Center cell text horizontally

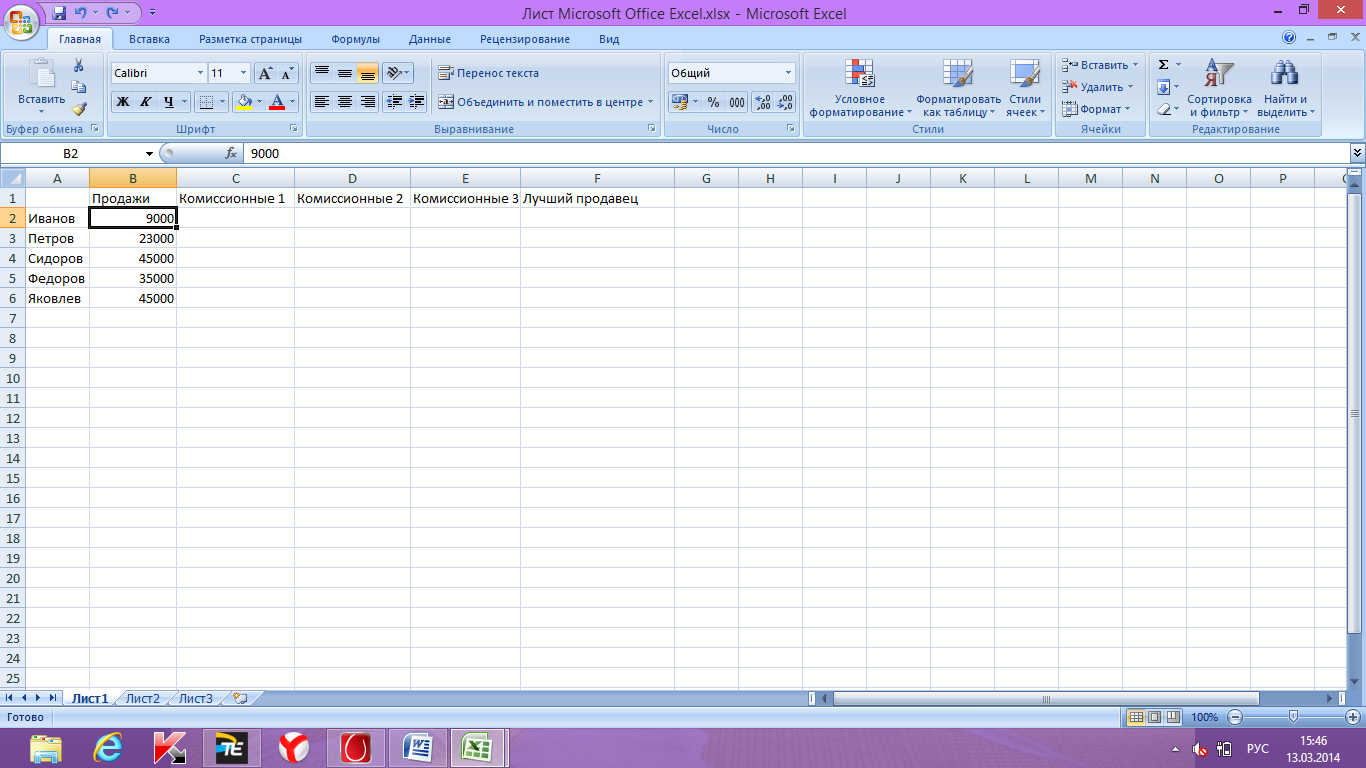(x=344, y=101)
